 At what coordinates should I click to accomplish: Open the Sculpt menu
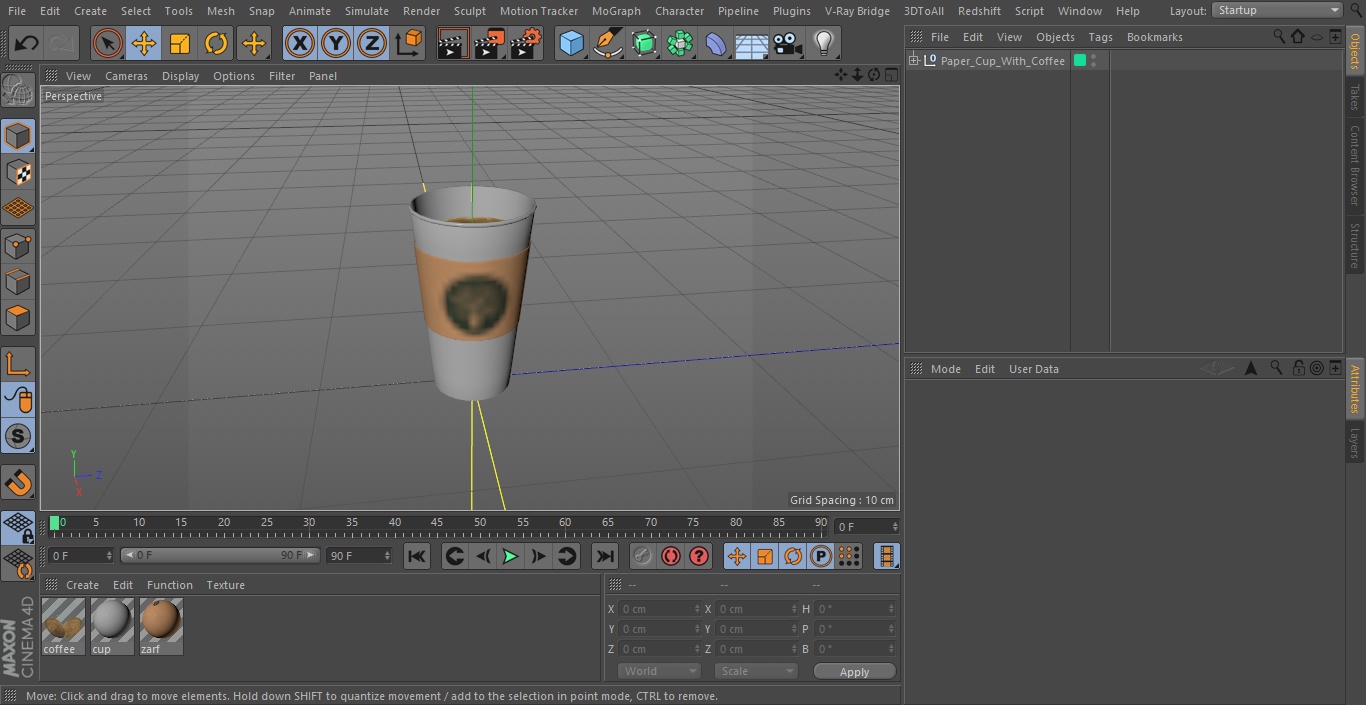coord(470,11)
